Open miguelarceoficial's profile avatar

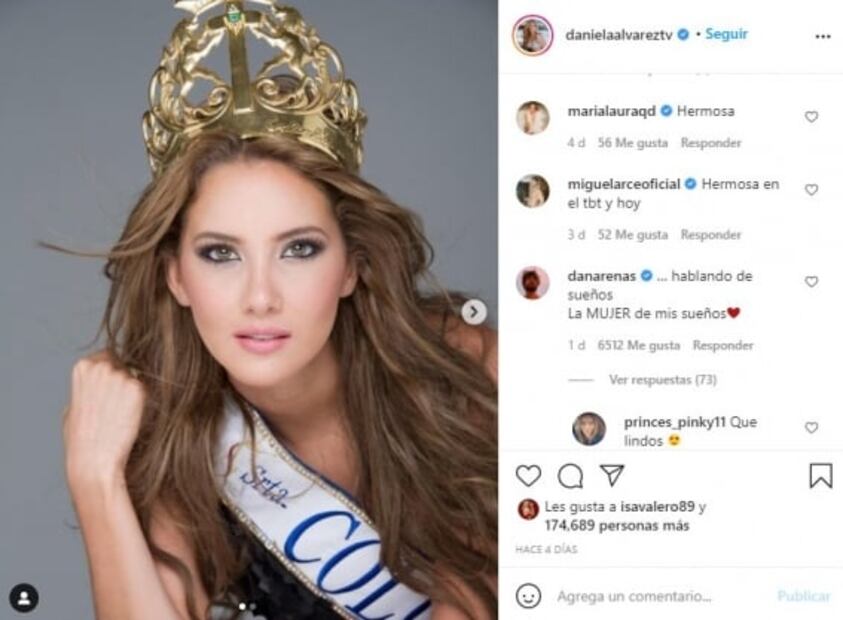coord(532,191)
